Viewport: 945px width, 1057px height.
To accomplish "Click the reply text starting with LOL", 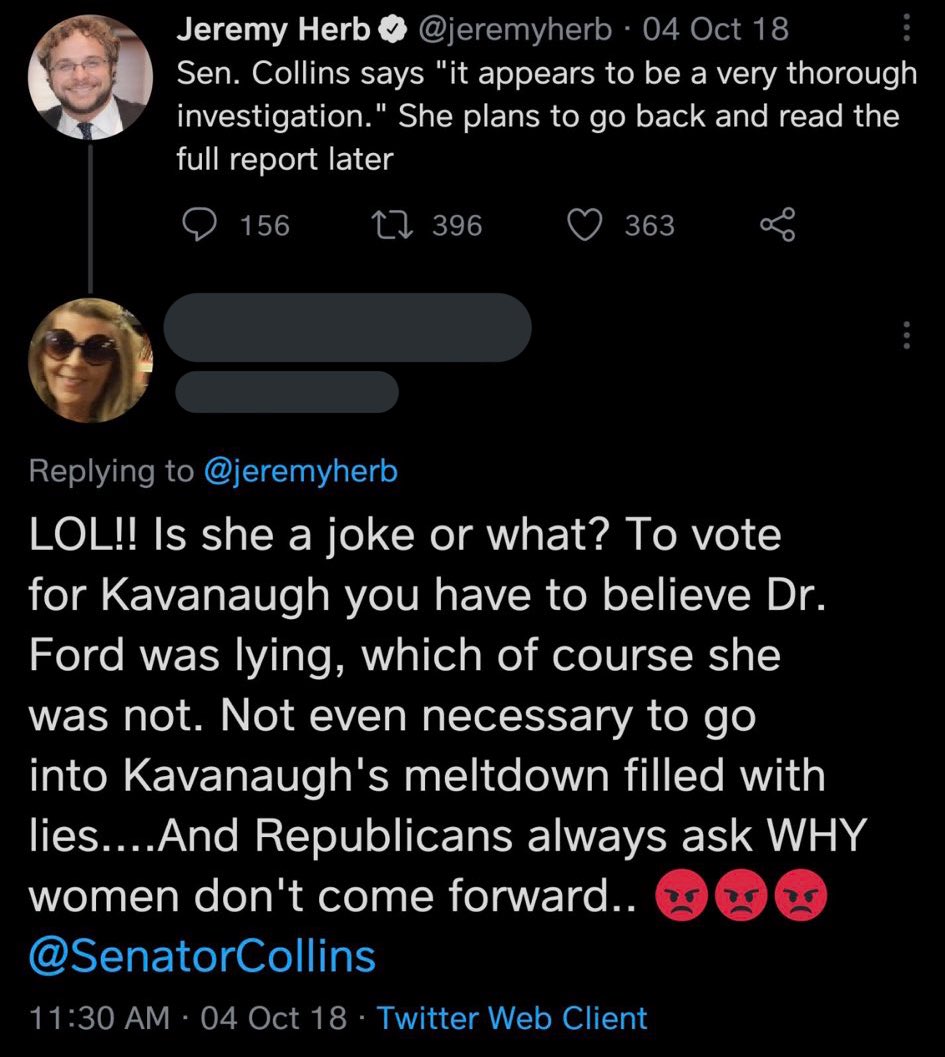I will click(x=430, y=715).
